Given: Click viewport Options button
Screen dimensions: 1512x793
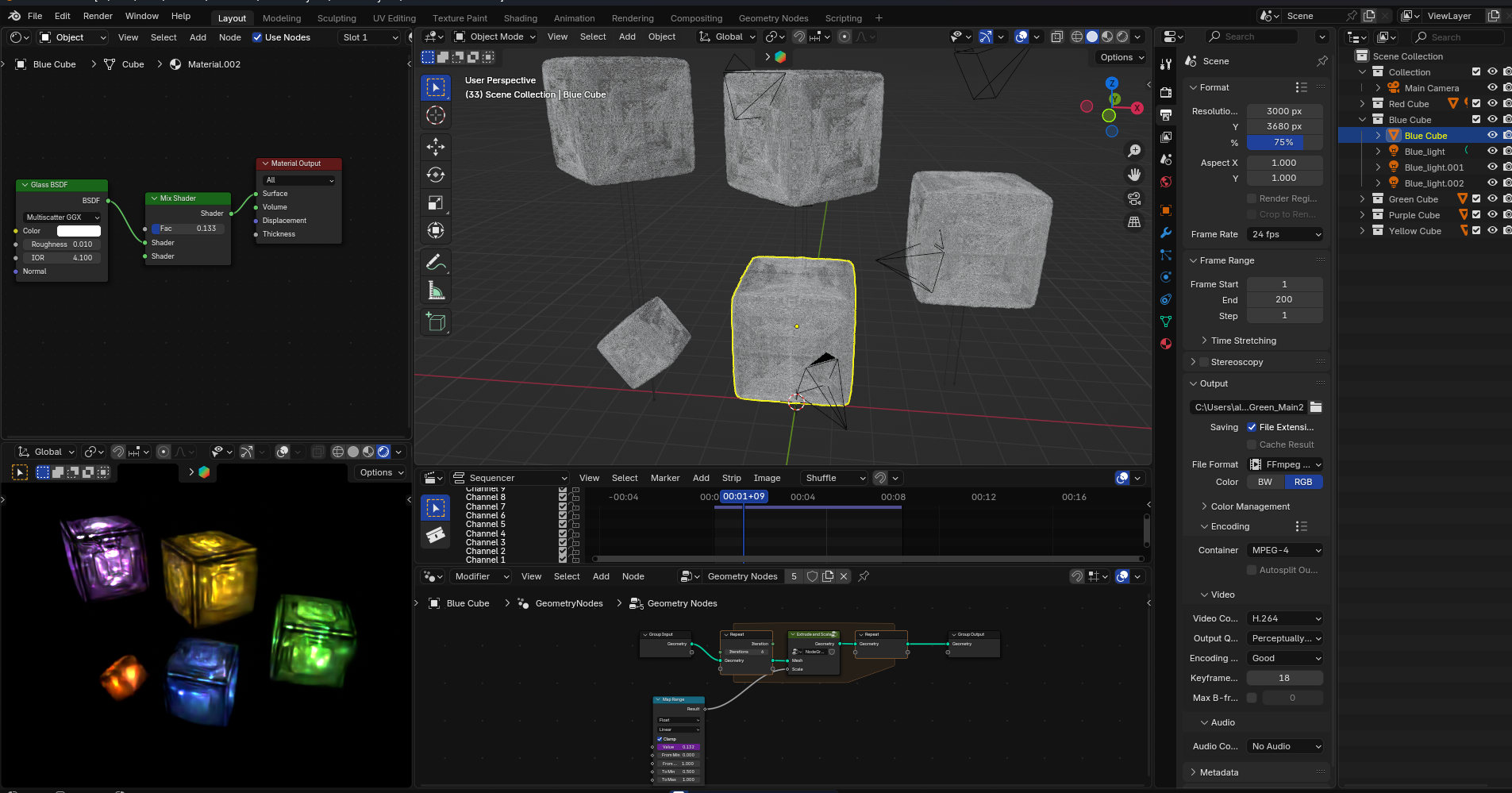Looking at the screenshot, I should tap(1121, 57).
